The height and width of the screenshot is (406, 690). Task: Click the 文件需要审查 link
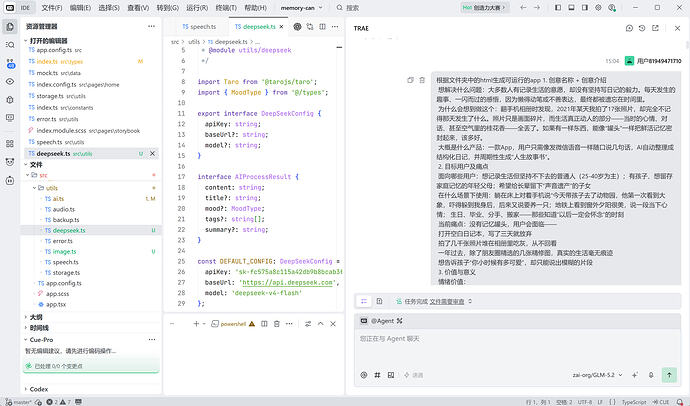447,301
